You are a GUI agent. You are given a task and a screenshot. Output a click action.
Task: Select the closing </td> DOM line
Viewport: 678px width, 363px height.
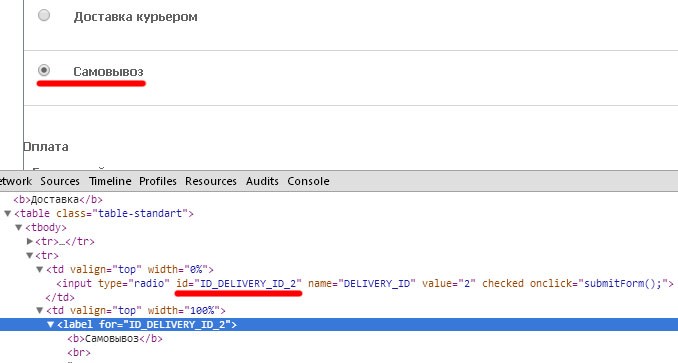tap(60, 297)
